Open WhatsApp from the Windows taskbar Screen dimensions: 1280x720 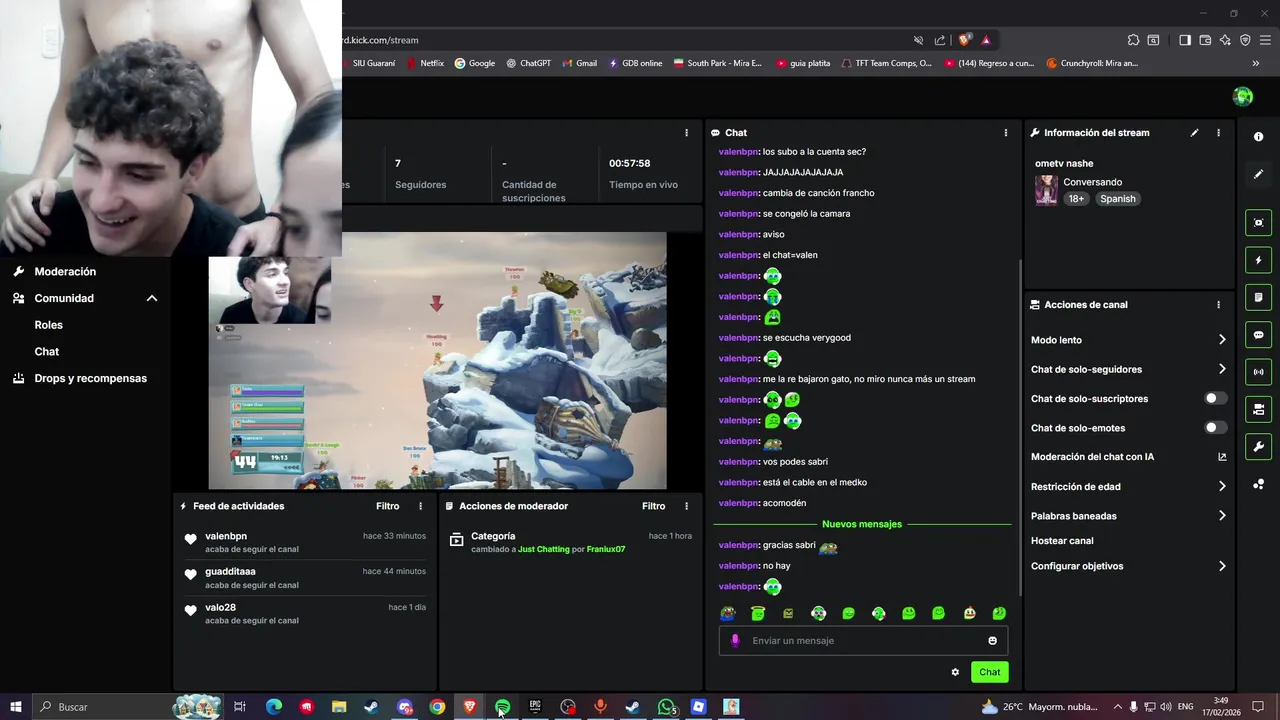[666, 707]
